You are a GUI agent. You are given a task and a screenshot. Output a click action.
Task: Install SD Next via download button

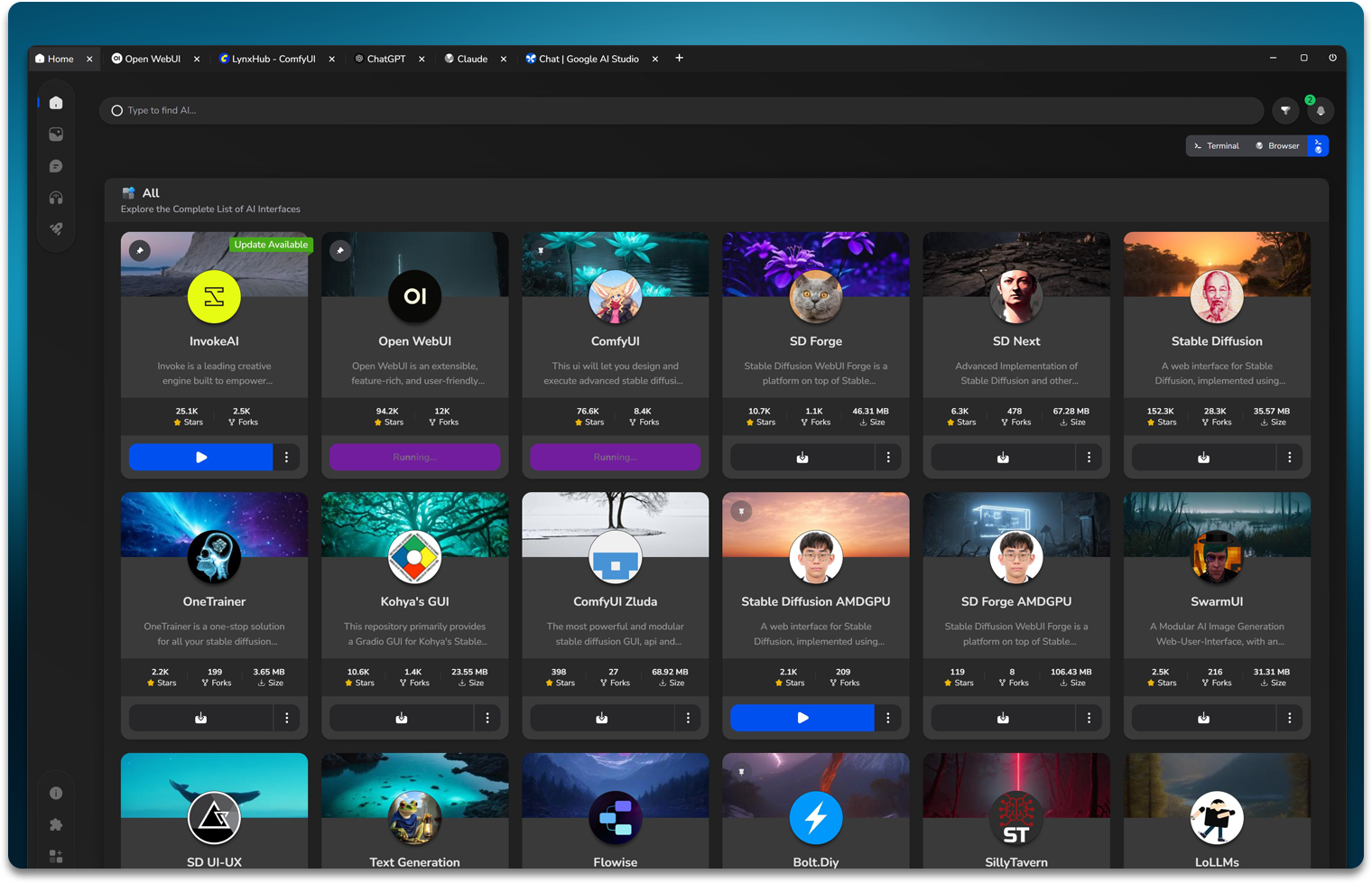coord(1003,458)
